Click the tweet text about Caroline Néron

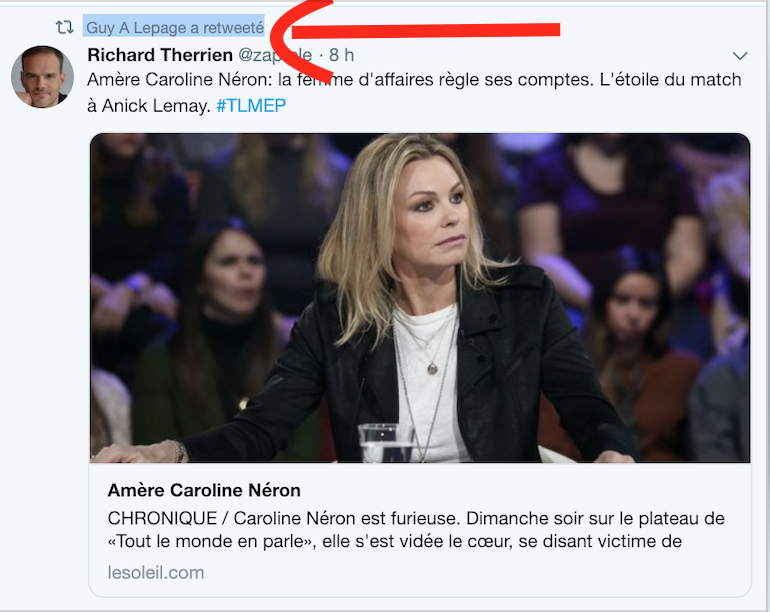click(x=414, y=92)
